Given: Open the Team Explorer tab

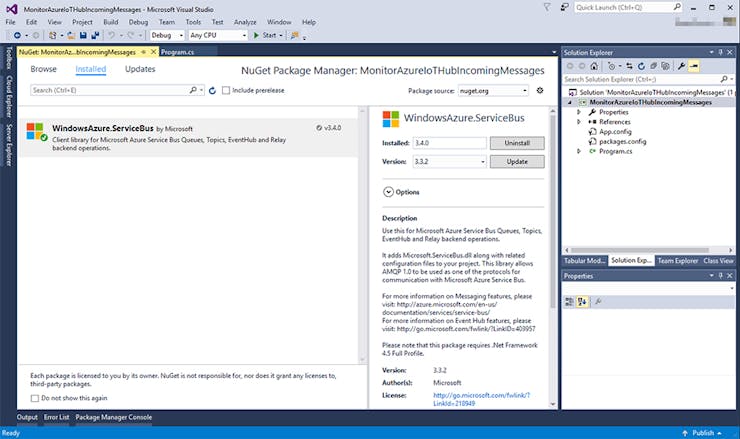Looking at the screenshot, I should coord(678,261).
